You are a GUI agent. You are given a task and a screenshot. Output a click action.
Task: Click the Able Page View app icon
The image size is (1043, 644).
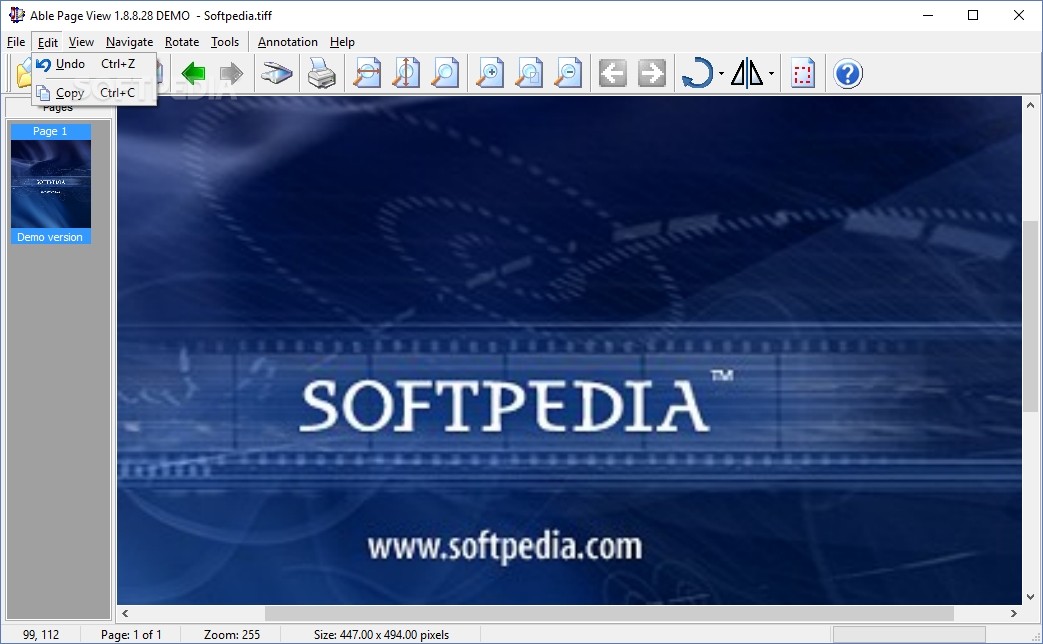[x=16, y=15]
